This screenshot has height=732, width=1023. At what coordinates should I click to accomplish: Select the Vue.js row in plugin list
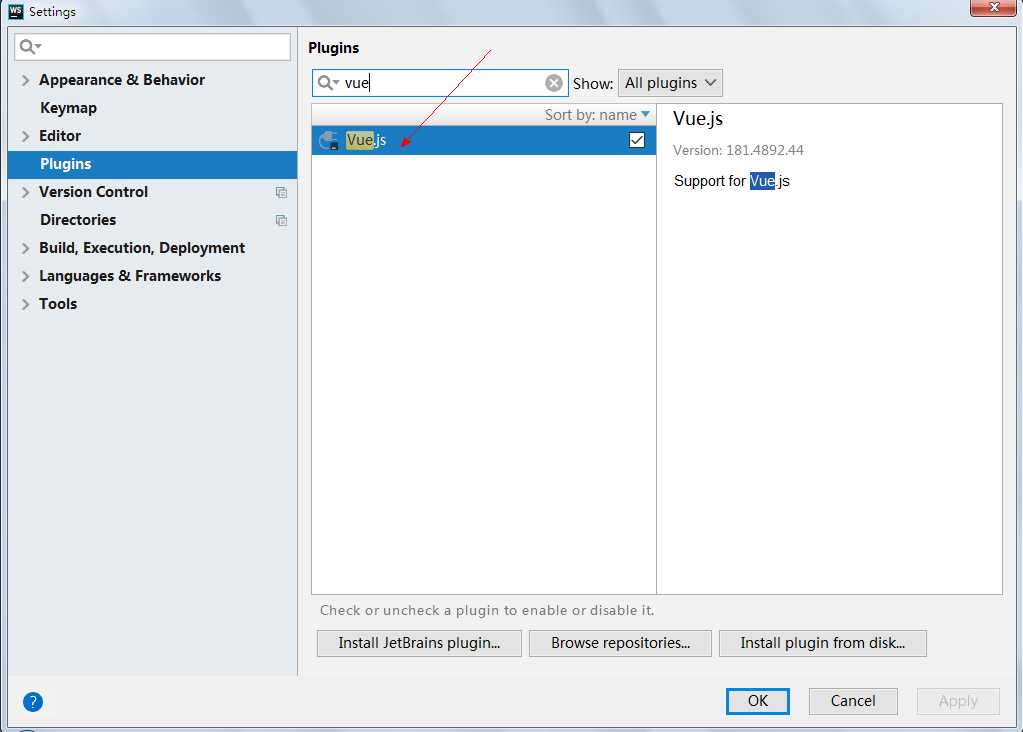tap(483, 140)
